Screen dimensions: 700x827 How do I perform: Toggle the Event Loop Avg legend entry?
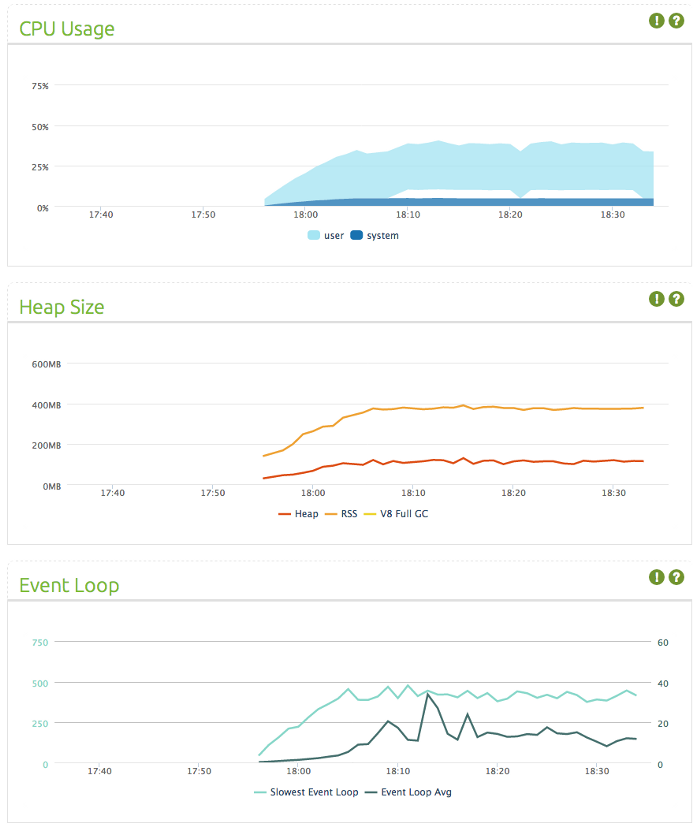[x=408, y=792]
